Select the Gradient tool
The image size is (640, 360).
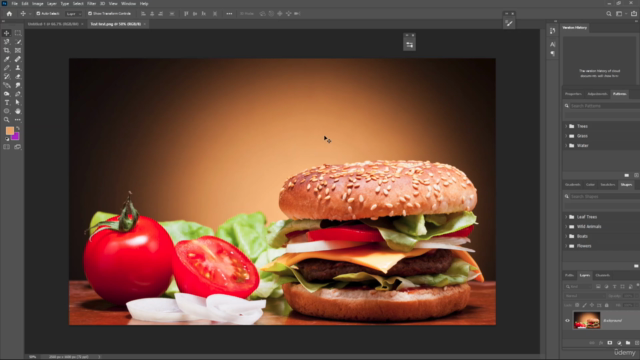7,85
